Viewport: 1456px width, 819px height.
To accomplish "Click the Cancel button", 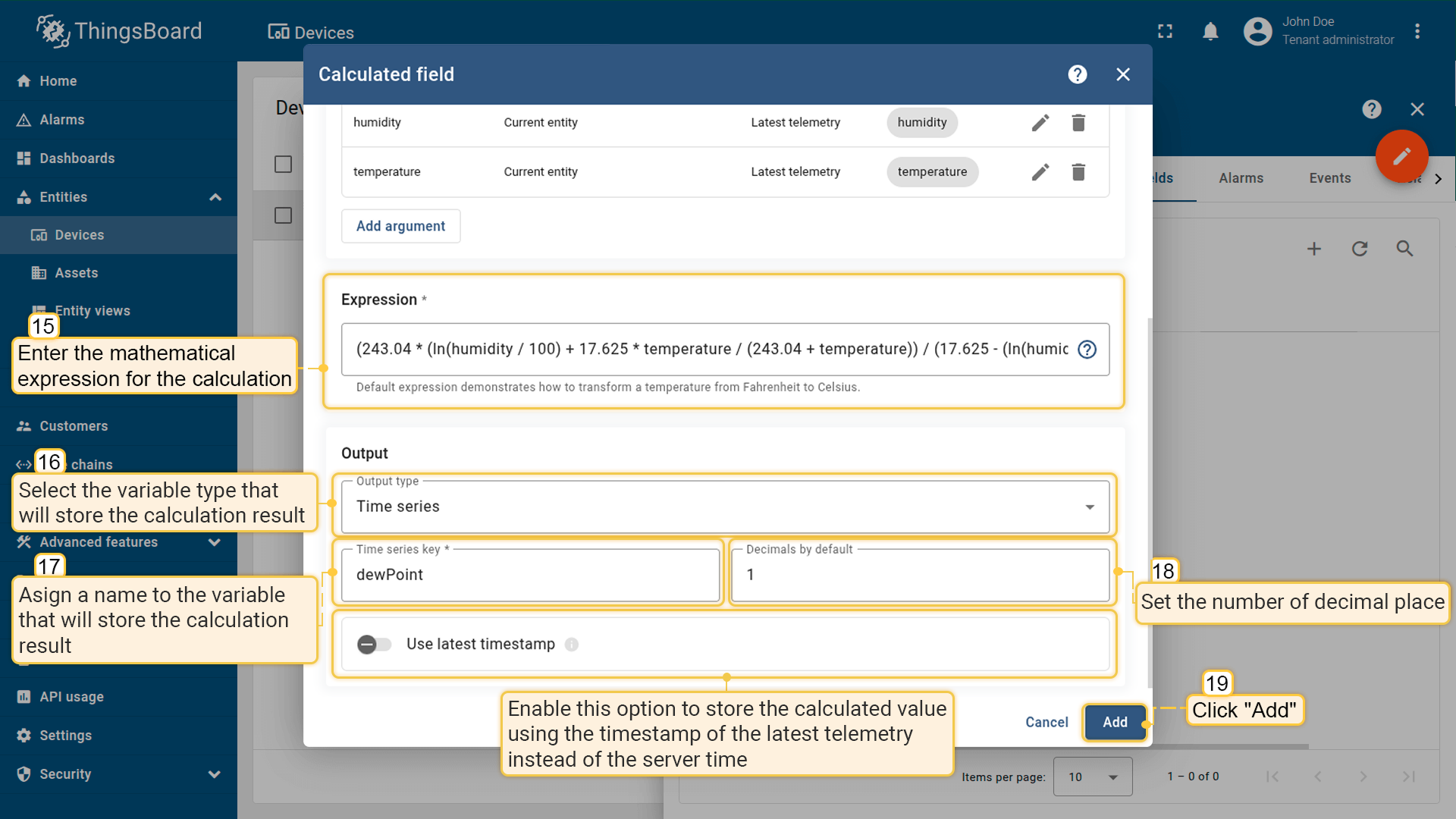I will coord(1046,722).
